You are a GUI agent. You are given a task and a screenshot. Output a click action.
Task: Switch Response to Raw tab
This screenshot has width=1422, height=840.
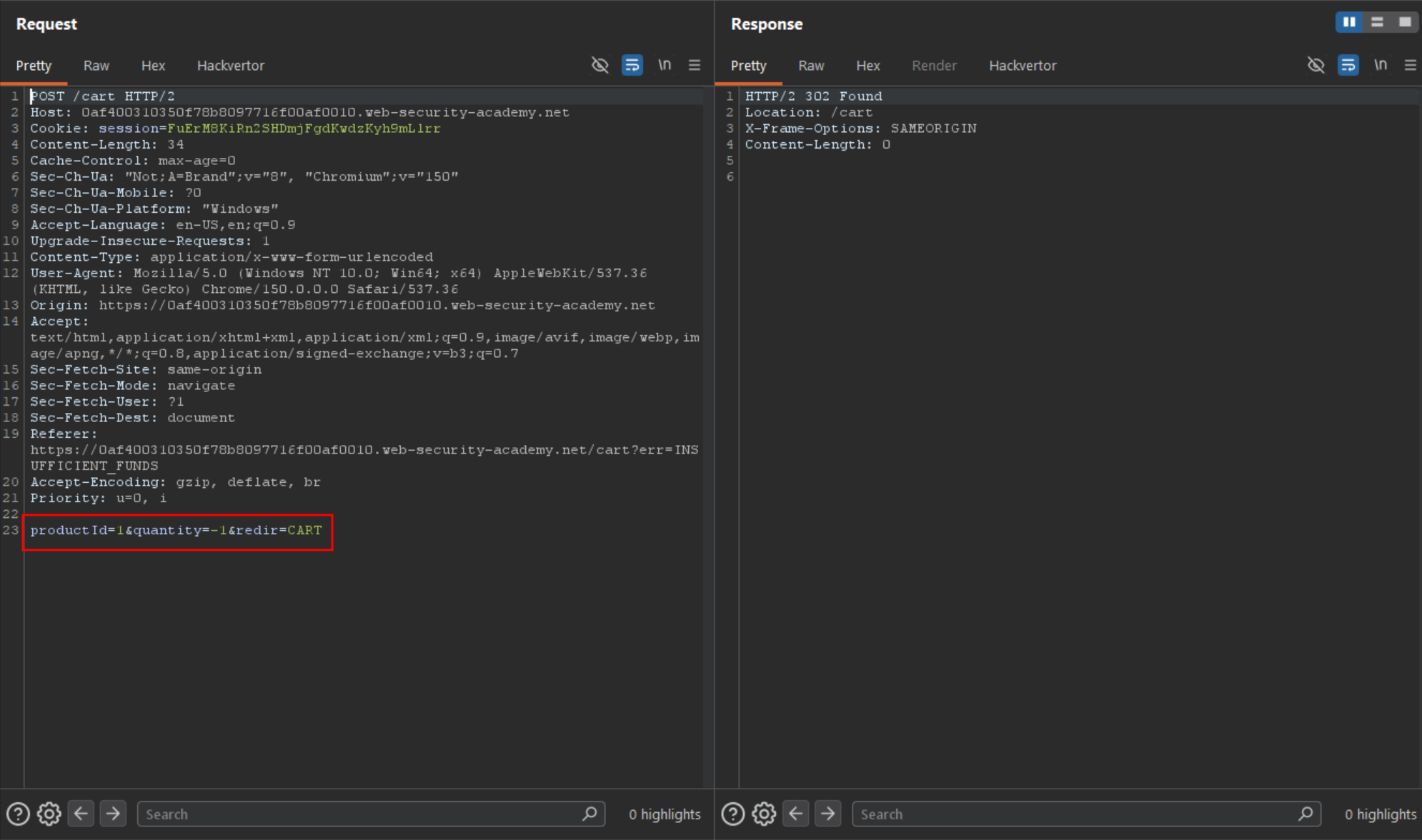pyautogui.click(x=811, y=66)
